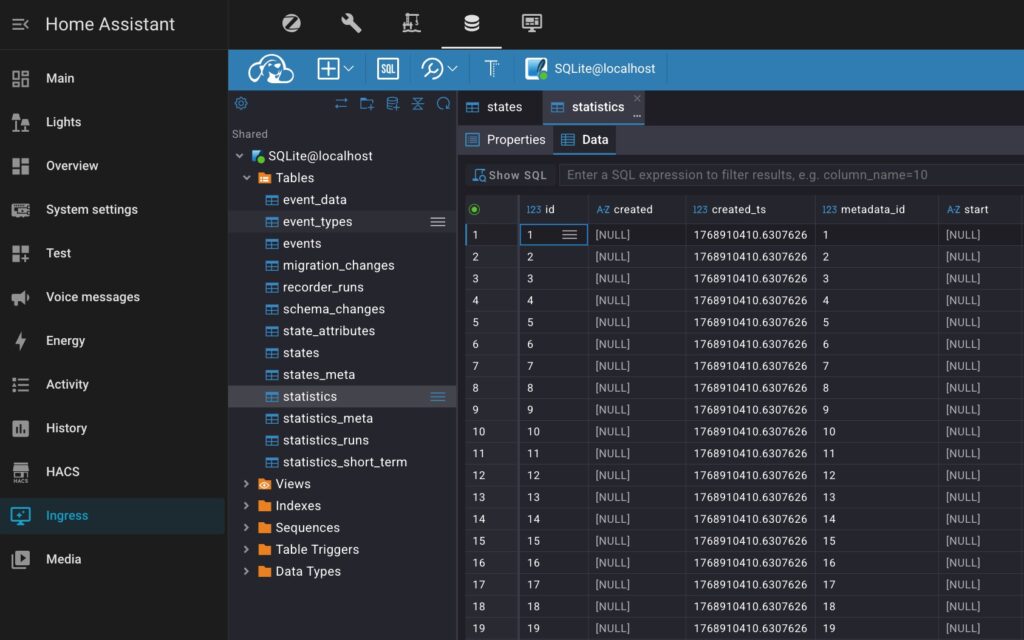
Task: Switch to the Properties tab
Action: pyautogui.click(x=506, y=140)
